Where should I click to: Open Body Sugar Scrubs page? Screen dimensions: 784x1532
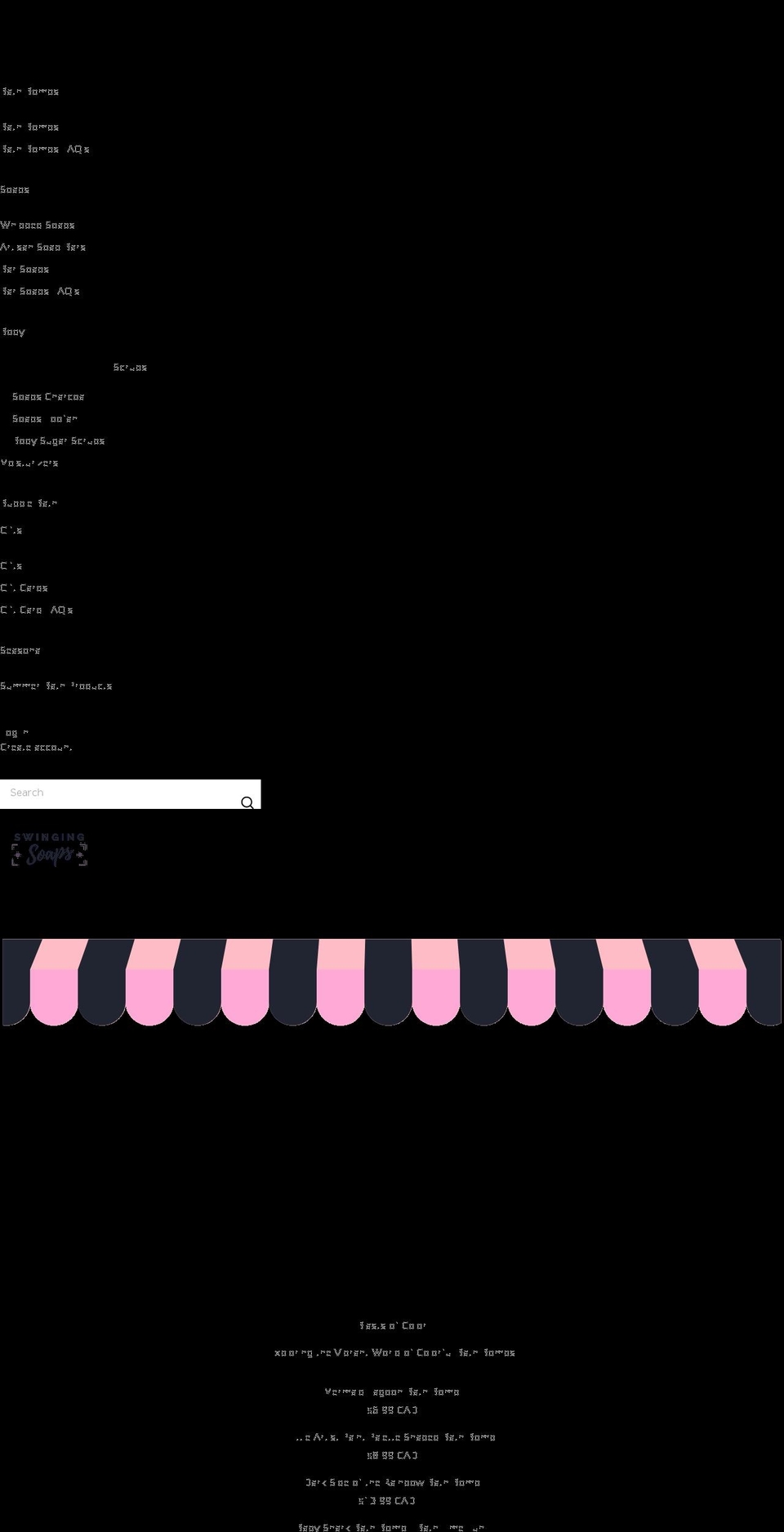click(x=60, y=441)
